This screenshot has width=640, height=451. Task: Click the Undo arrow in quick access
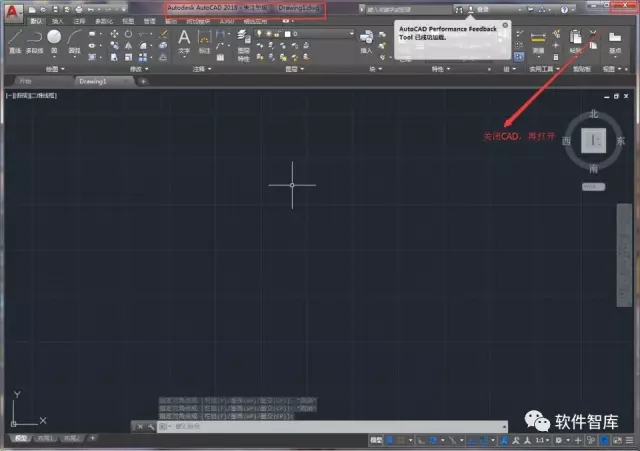91,9
